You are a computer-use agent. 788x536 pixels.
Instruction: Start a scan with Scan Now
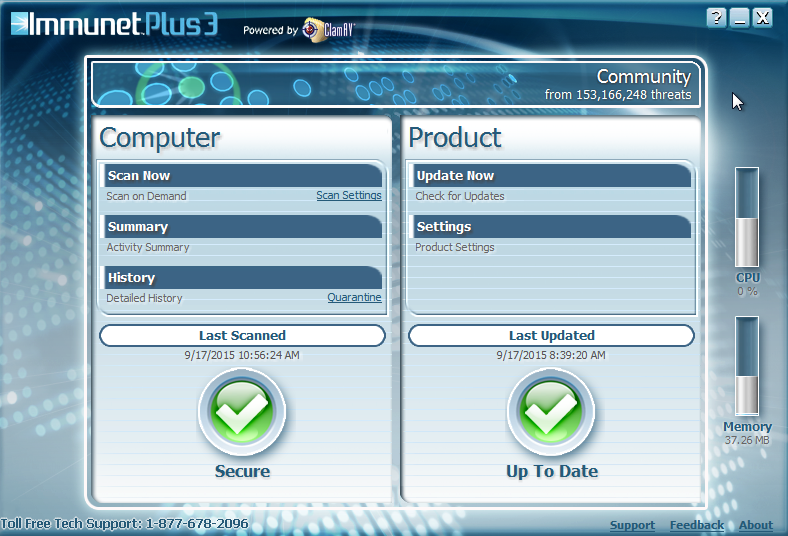pyautogui.click(x=243, y=176)
